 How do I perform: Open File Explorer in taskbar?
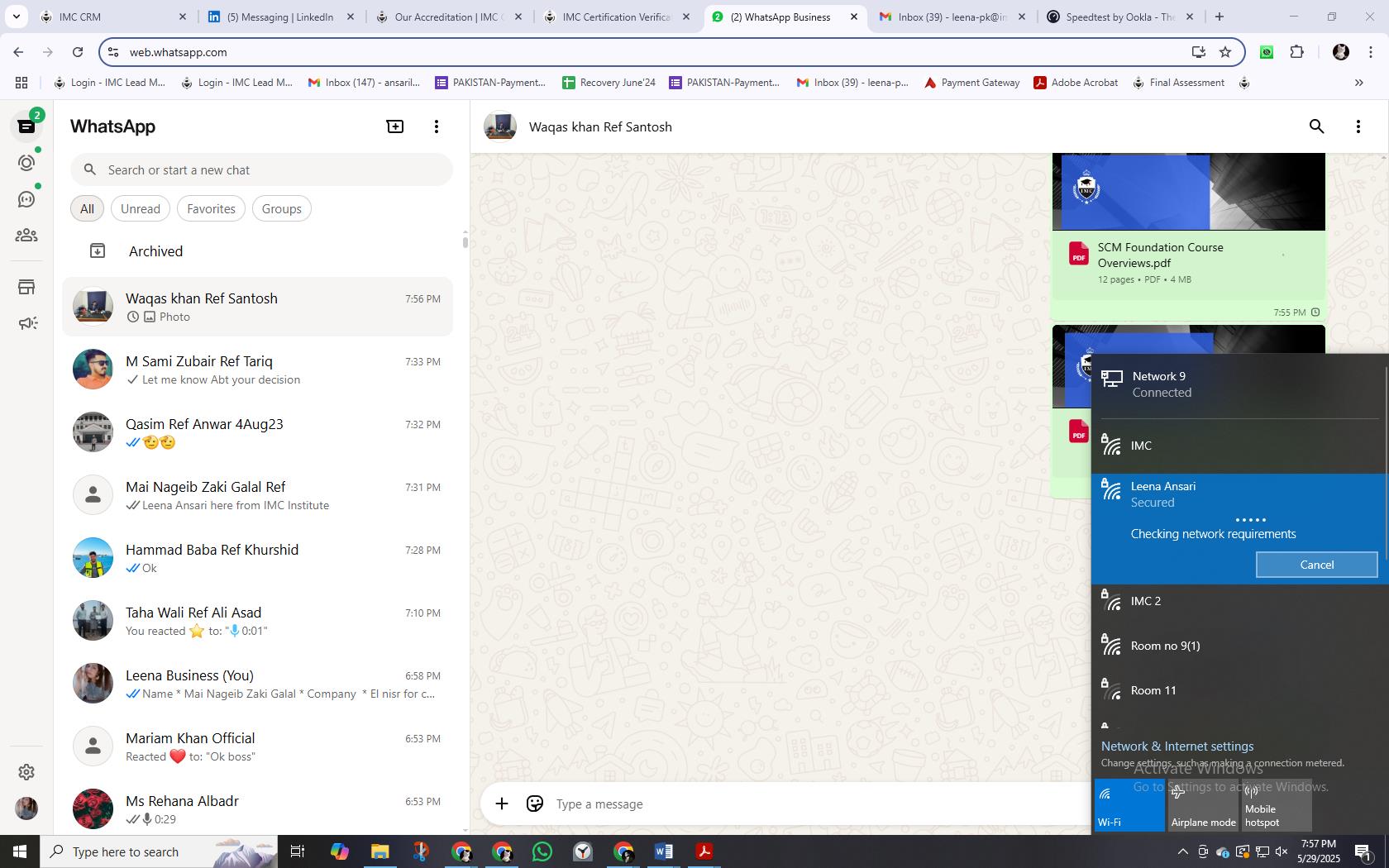[379, 851]
